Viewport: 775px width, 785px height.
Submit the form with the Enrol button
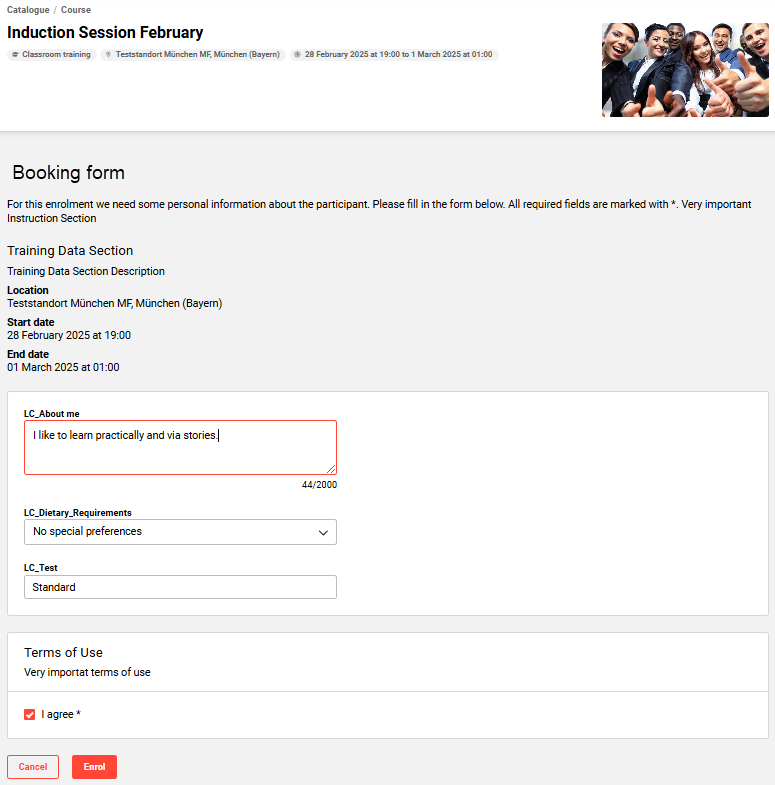tap(94, 767)
